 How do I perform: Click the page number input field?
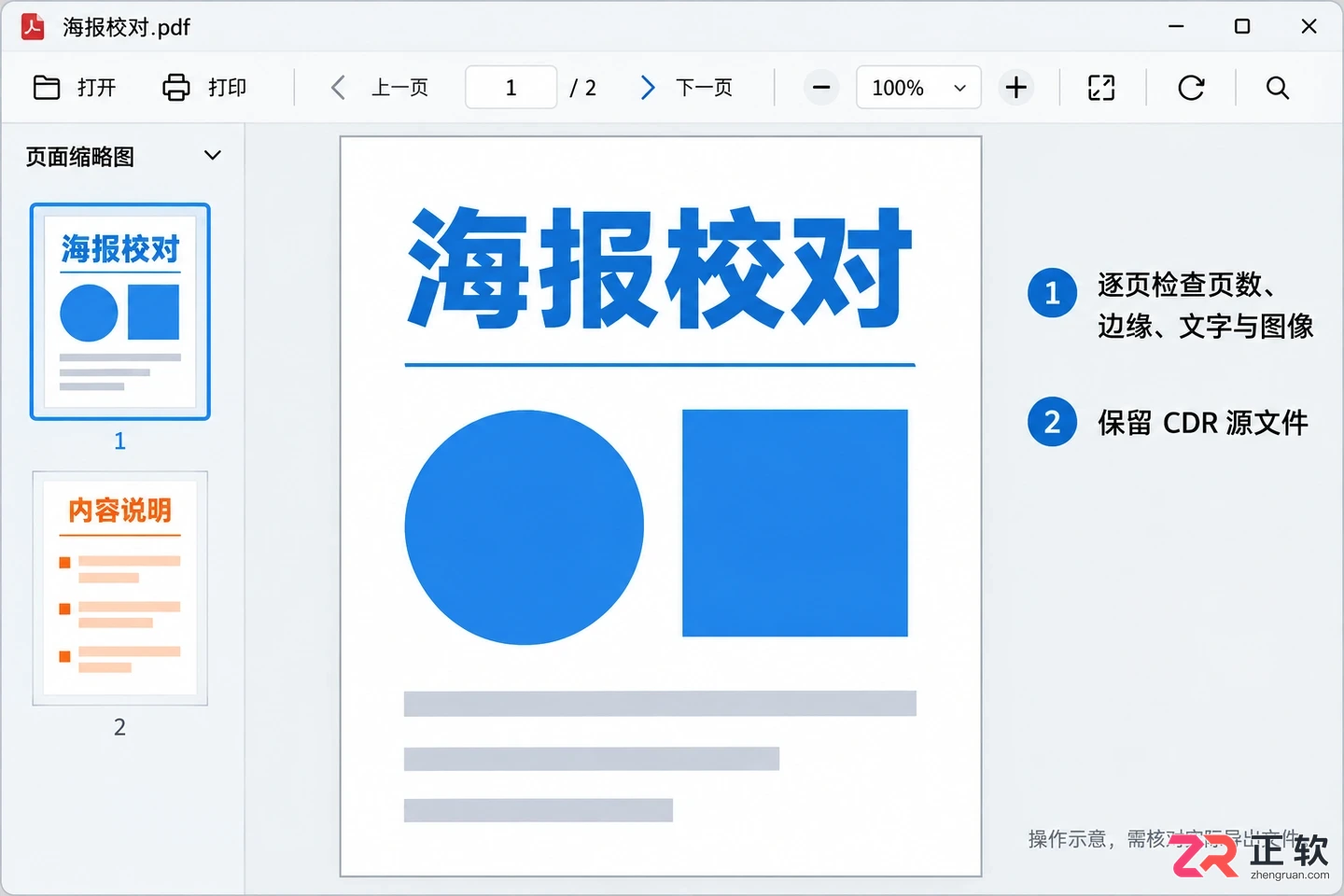511,88
